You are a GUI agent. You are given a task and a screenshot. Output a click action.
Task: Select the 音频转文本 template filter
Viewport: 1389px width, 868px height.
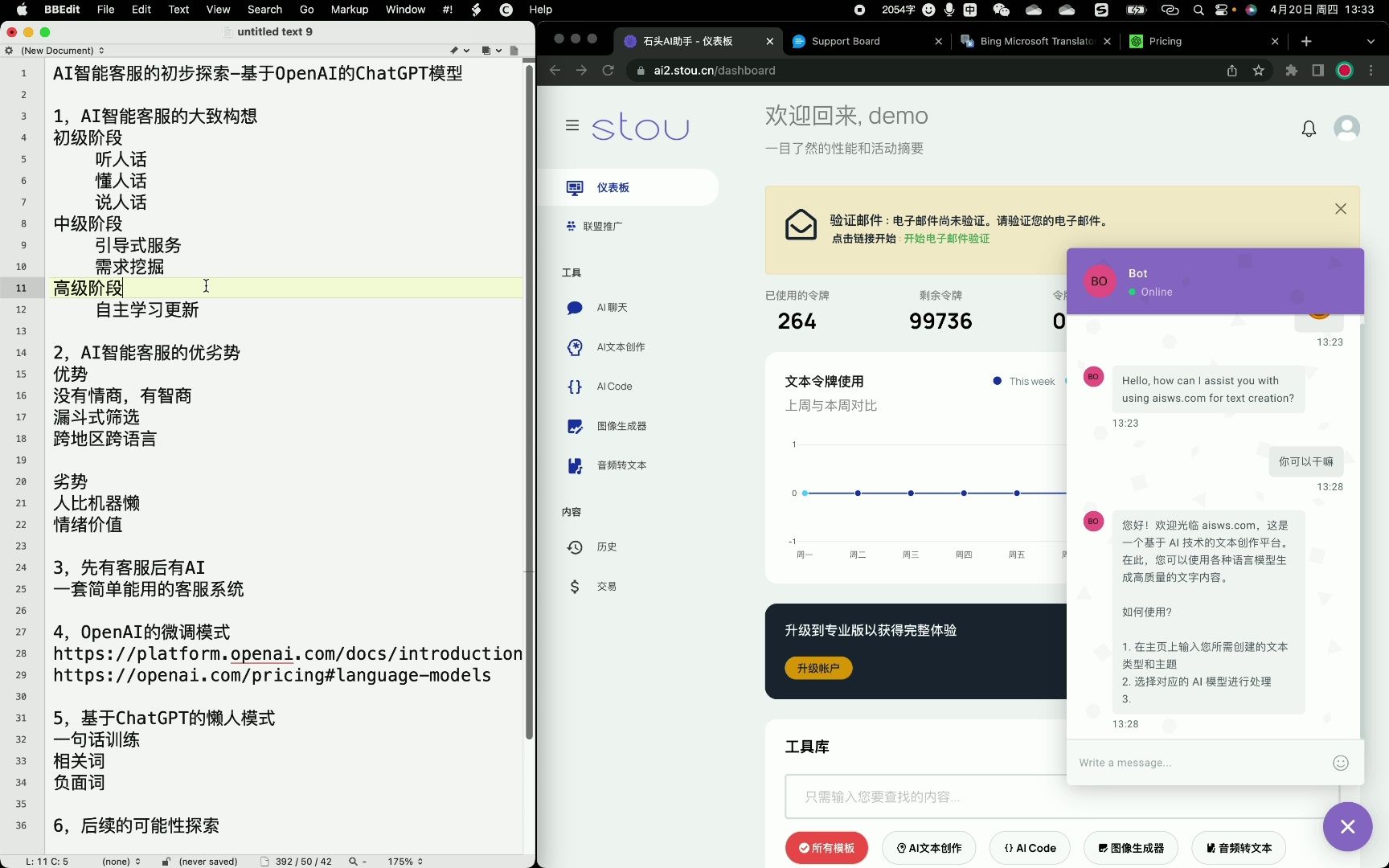pyautogui.click(x=1239, y=848)
